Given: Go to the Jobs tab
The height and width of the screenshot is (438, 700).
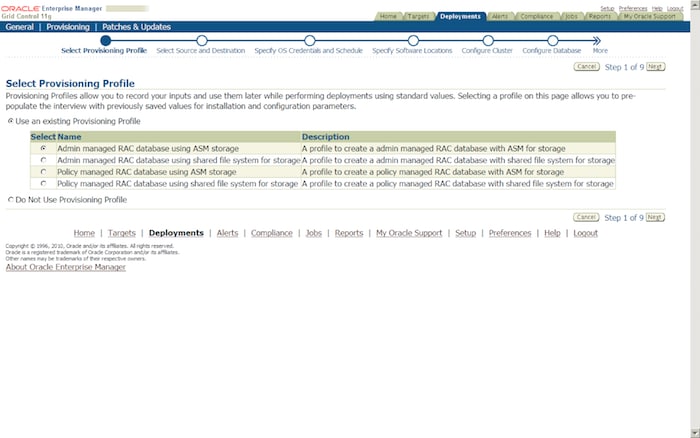Looking at the screenshot, I should pyautogui.click(x=571, y=17).
